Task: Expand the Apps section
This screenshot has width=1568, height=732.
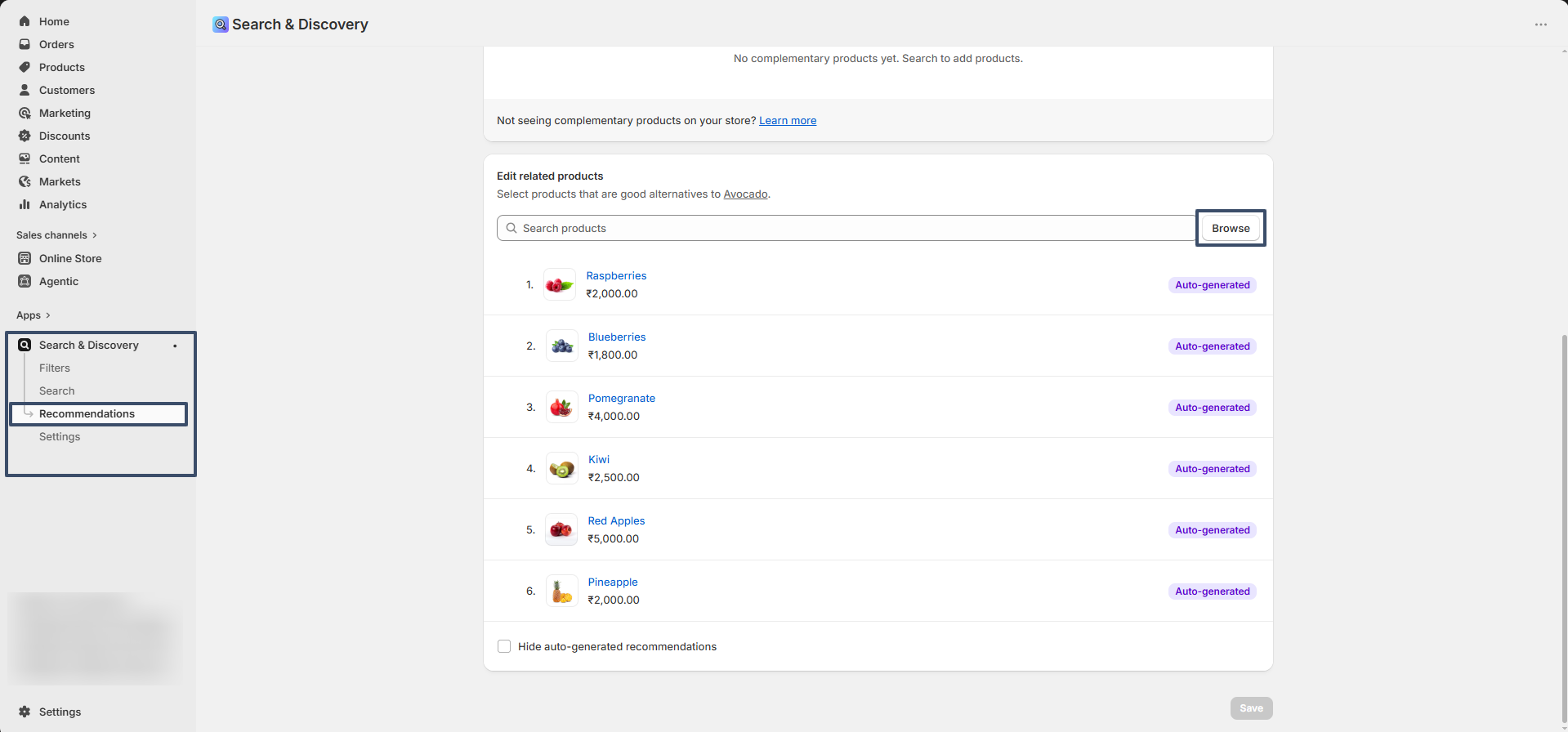Action: coord(34,315)
